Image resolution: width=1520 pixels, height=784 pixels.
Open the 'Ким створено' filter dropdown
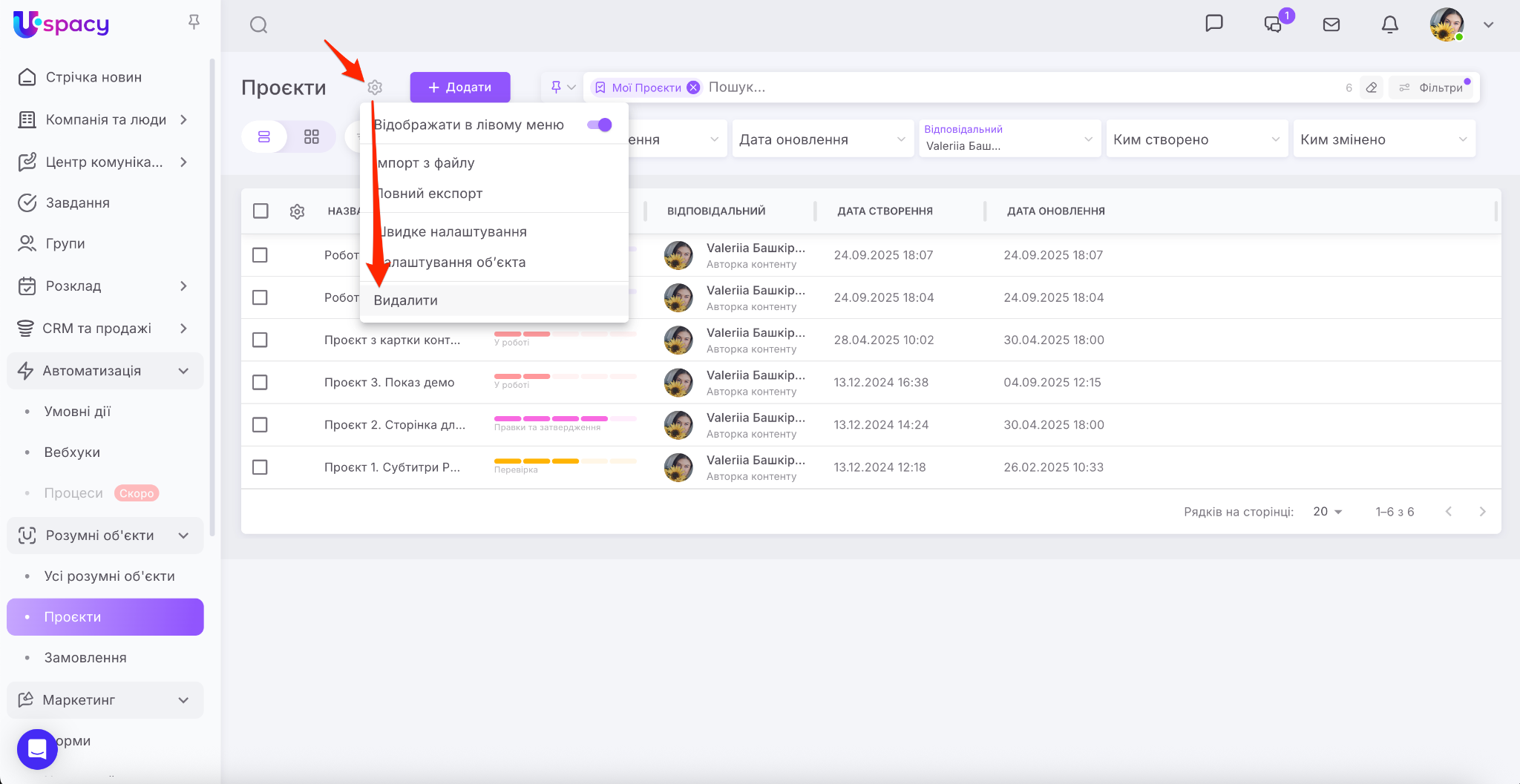(x=1196, y=139)
